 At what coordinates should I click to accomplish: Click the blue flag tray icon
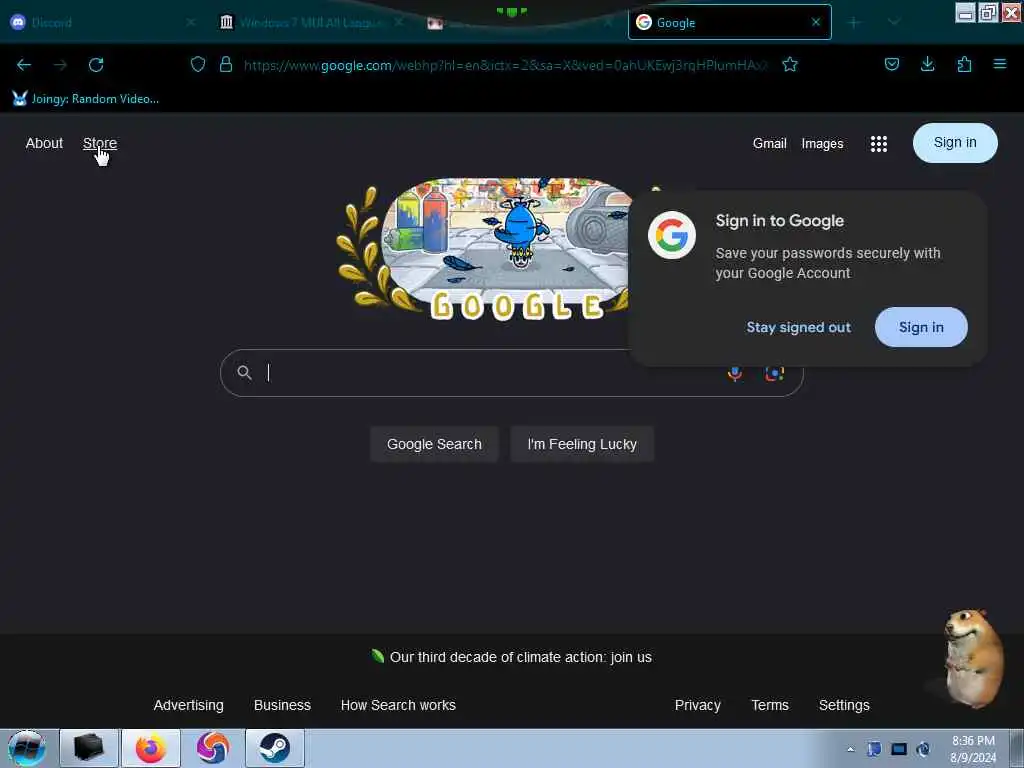pos(874,749)
